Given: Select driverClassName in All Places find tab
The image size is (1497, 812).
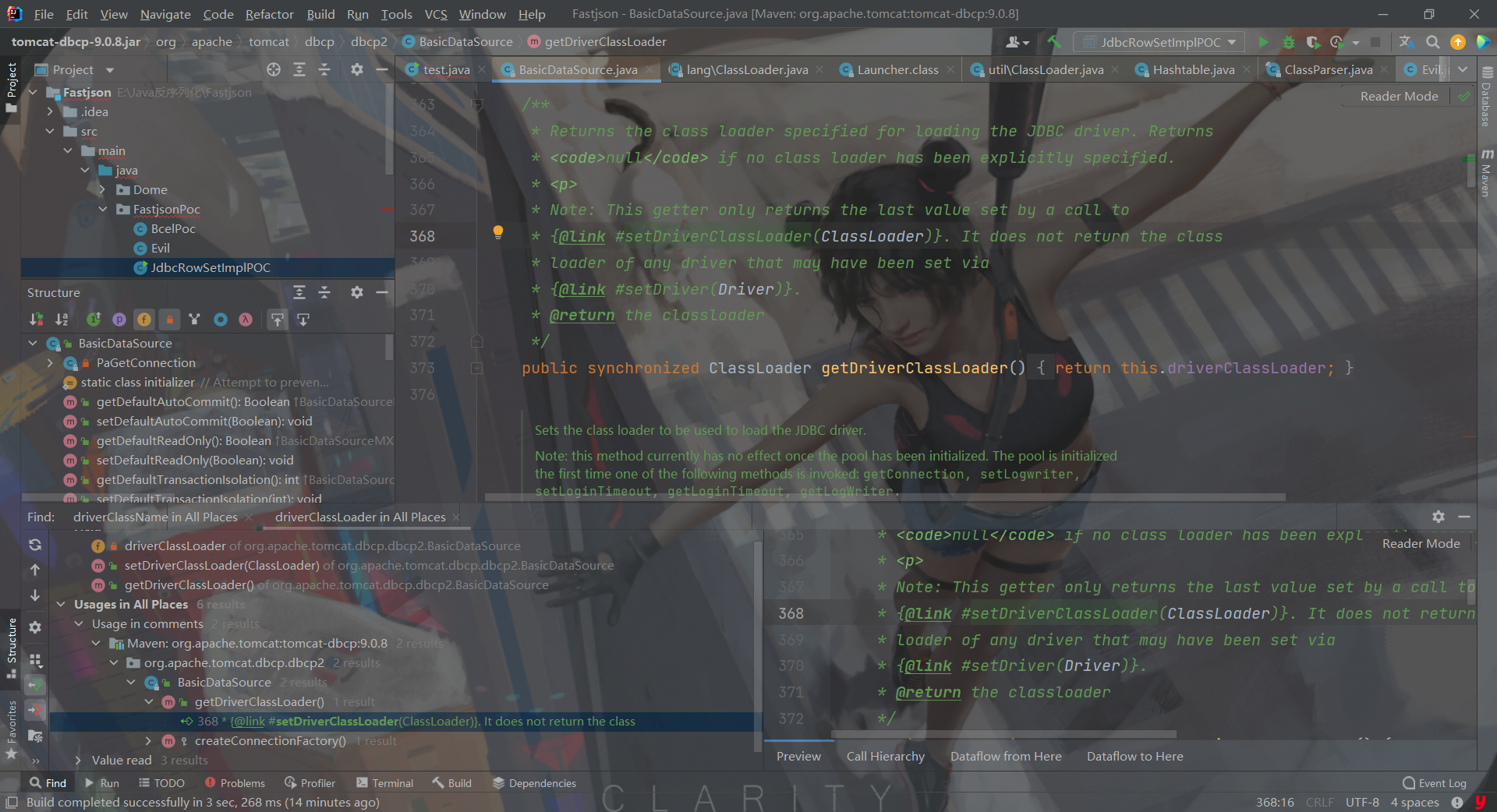Looking at the screenshot, I should 155,517.
